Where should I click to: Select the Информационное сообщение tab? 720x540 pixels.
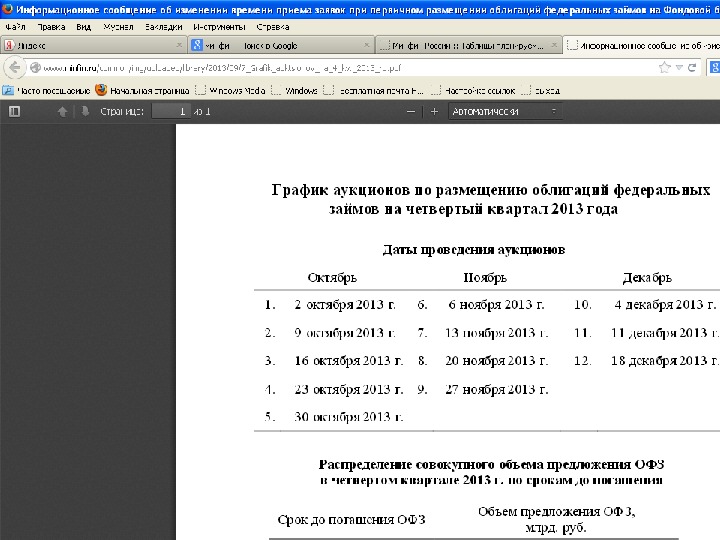[642, 45]
